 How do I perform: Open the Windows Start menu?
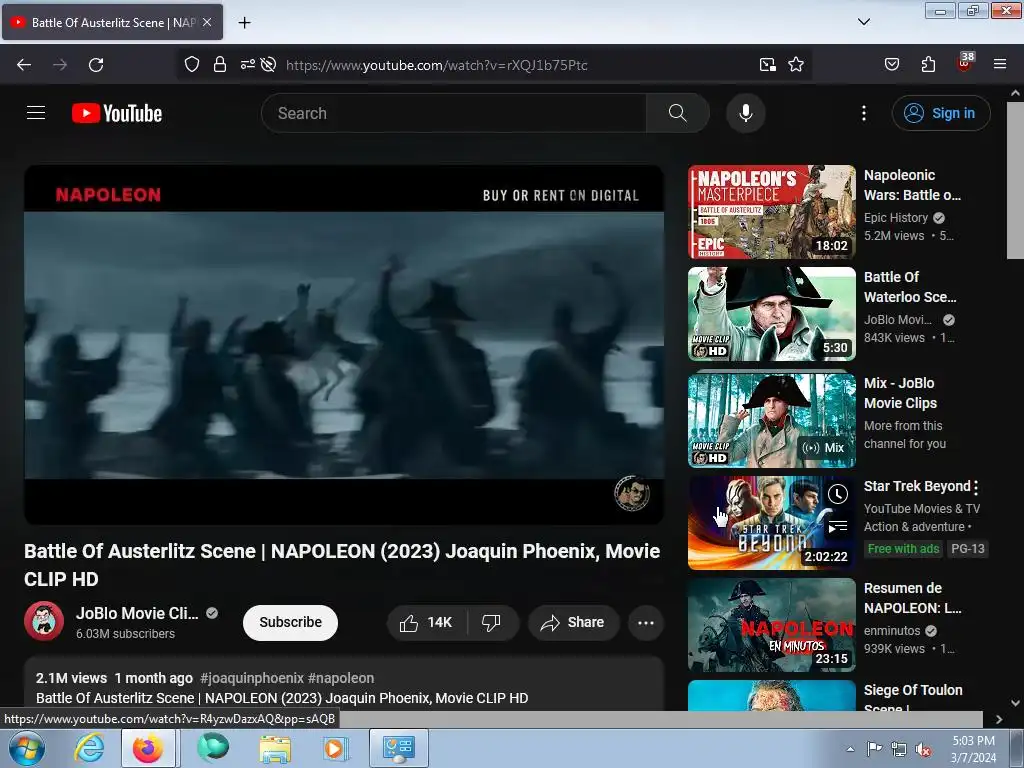tap(27, 748)
